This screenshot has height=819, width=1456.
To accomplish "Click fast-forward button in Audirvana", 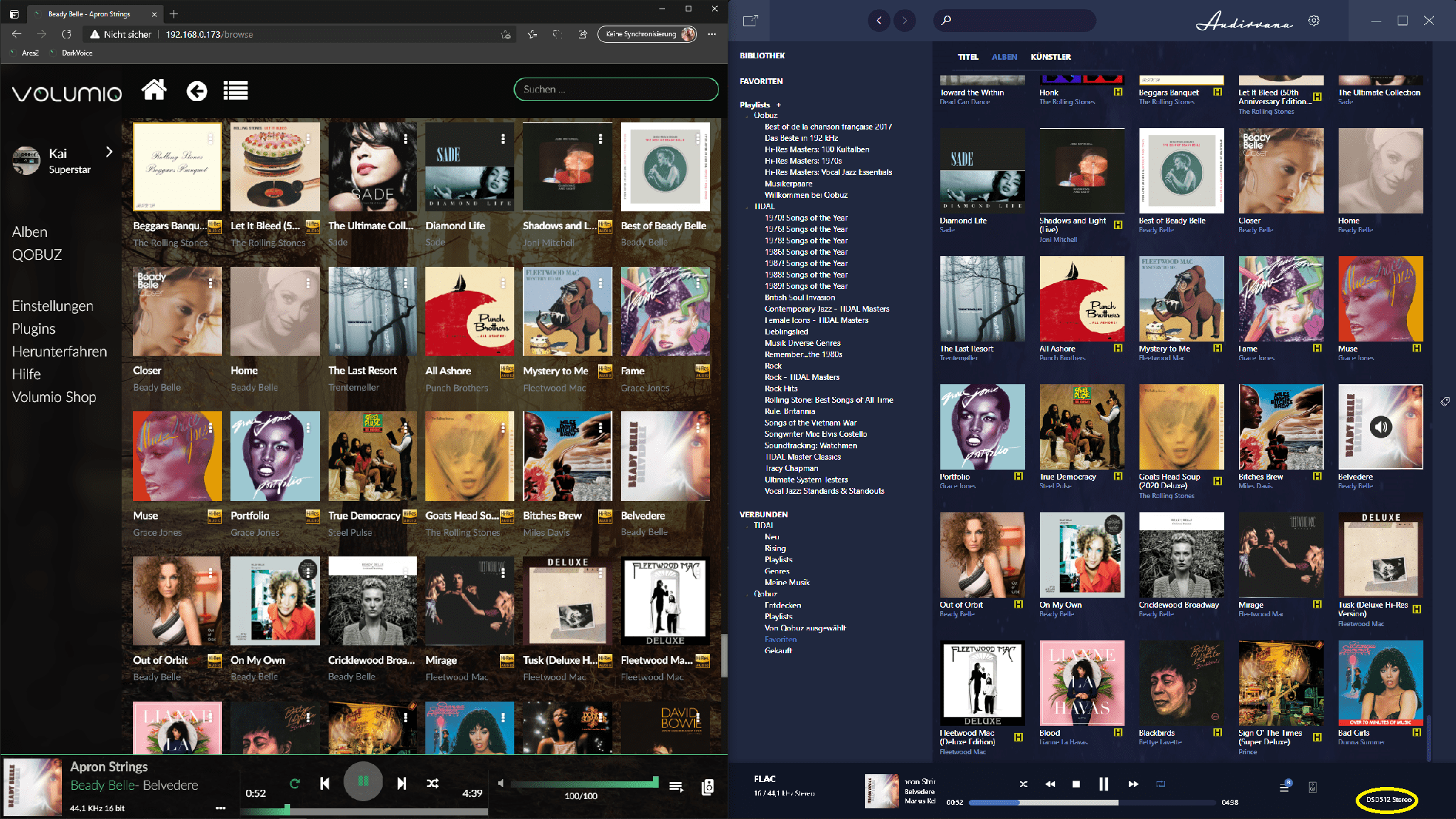I will tap(1133, 783).
